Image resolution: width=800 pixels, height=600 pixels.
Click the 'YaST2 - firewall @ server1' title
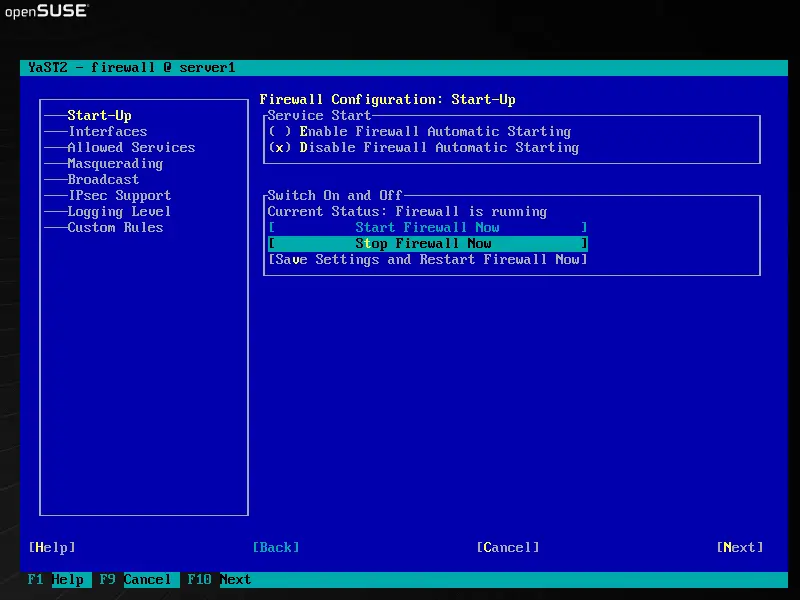pos(132,68)
